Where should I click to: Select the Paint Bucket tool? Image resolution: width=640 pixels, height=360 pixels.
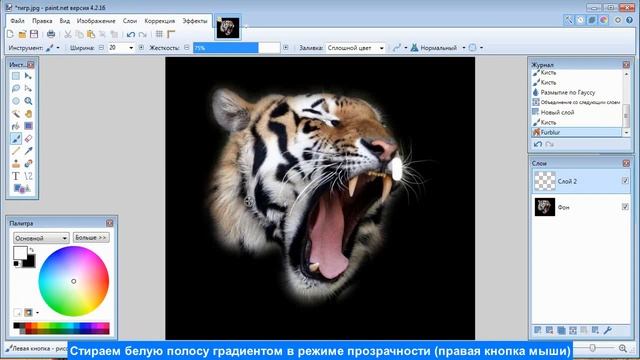click(x=16, y=126)
